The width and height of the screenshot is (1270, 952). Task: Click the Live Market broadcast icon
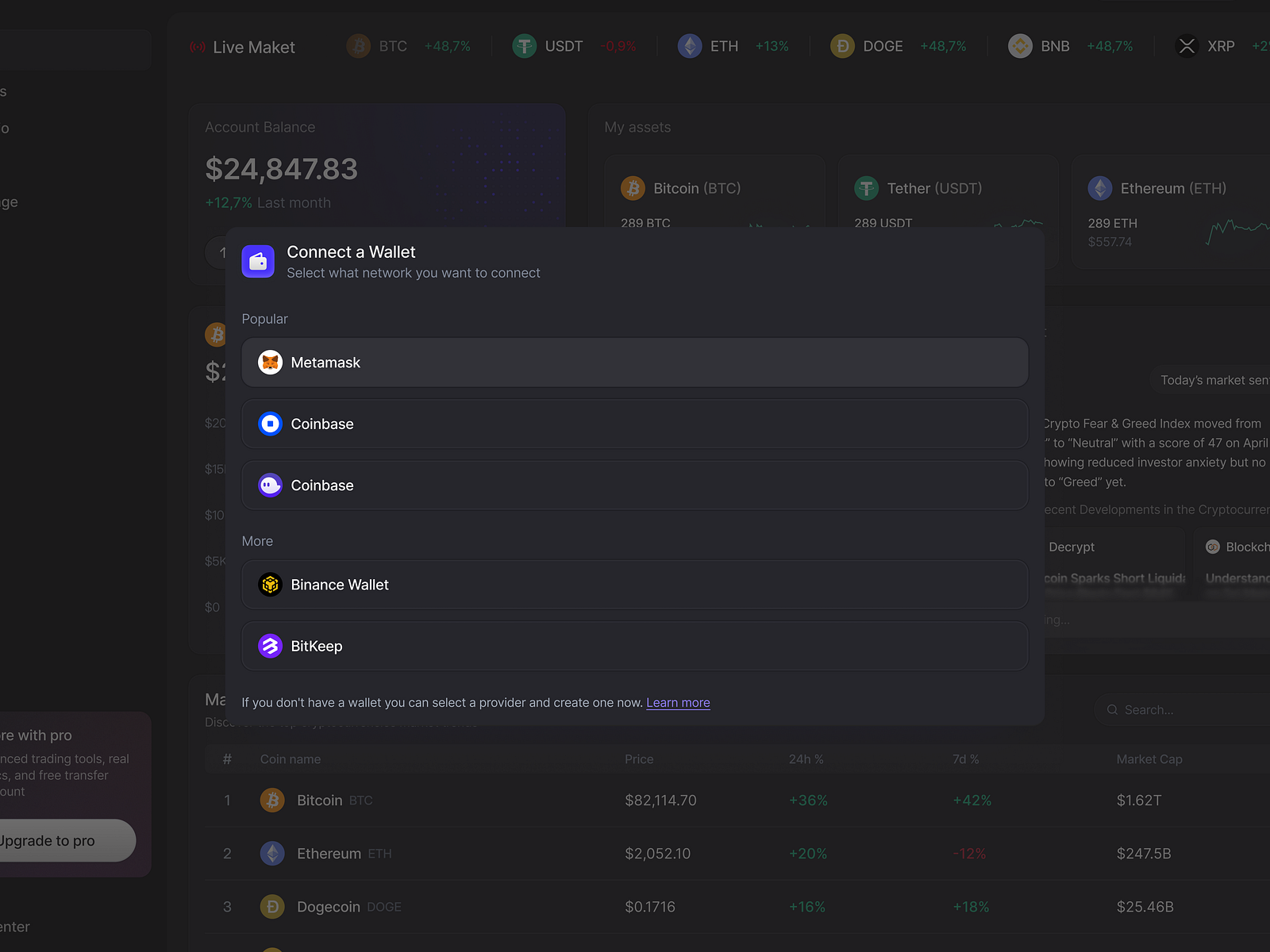pyautogui.click(x=197, y=46)
